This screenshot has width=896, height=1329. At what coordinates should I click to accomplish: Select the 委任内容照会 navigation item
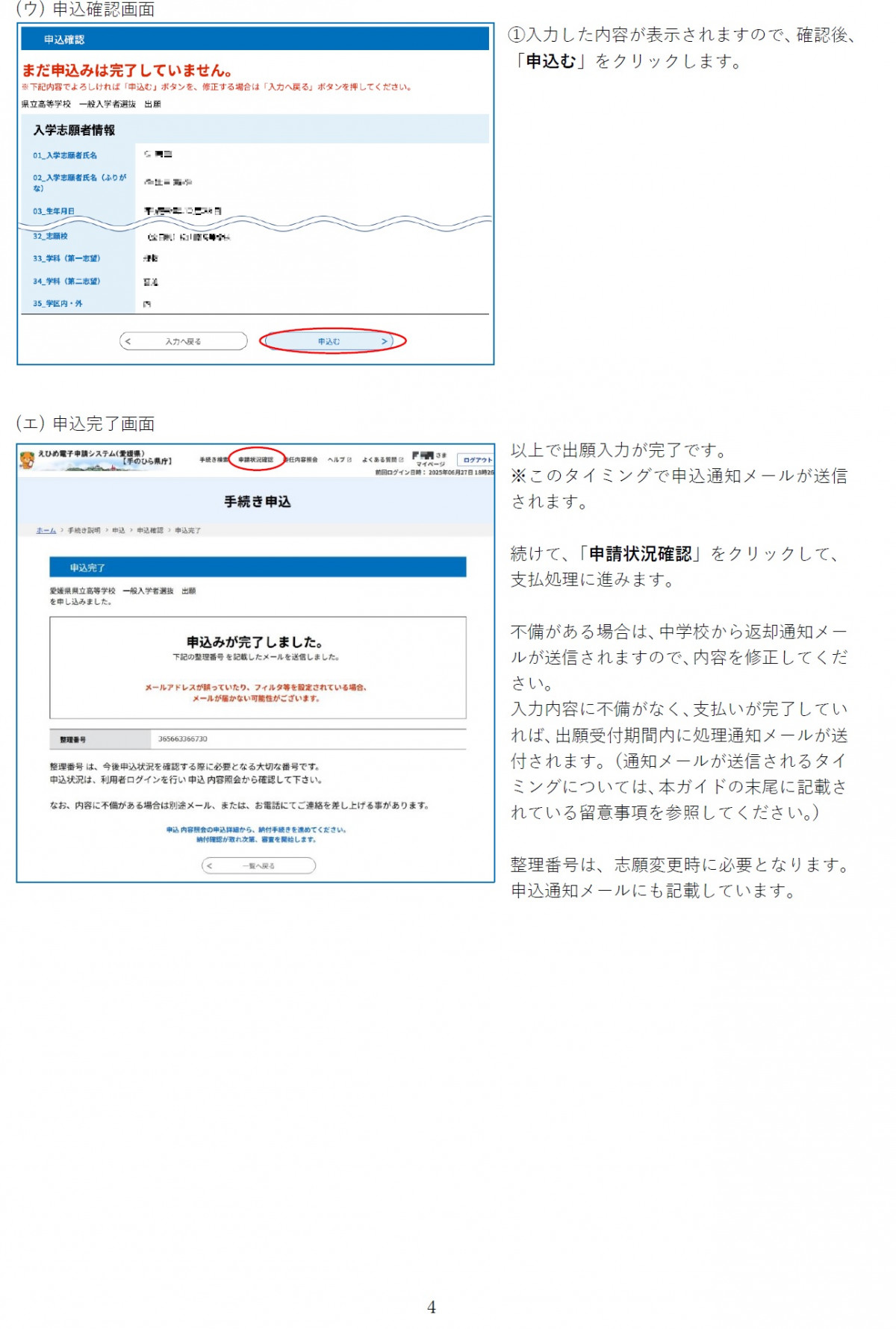click(302, 460)
